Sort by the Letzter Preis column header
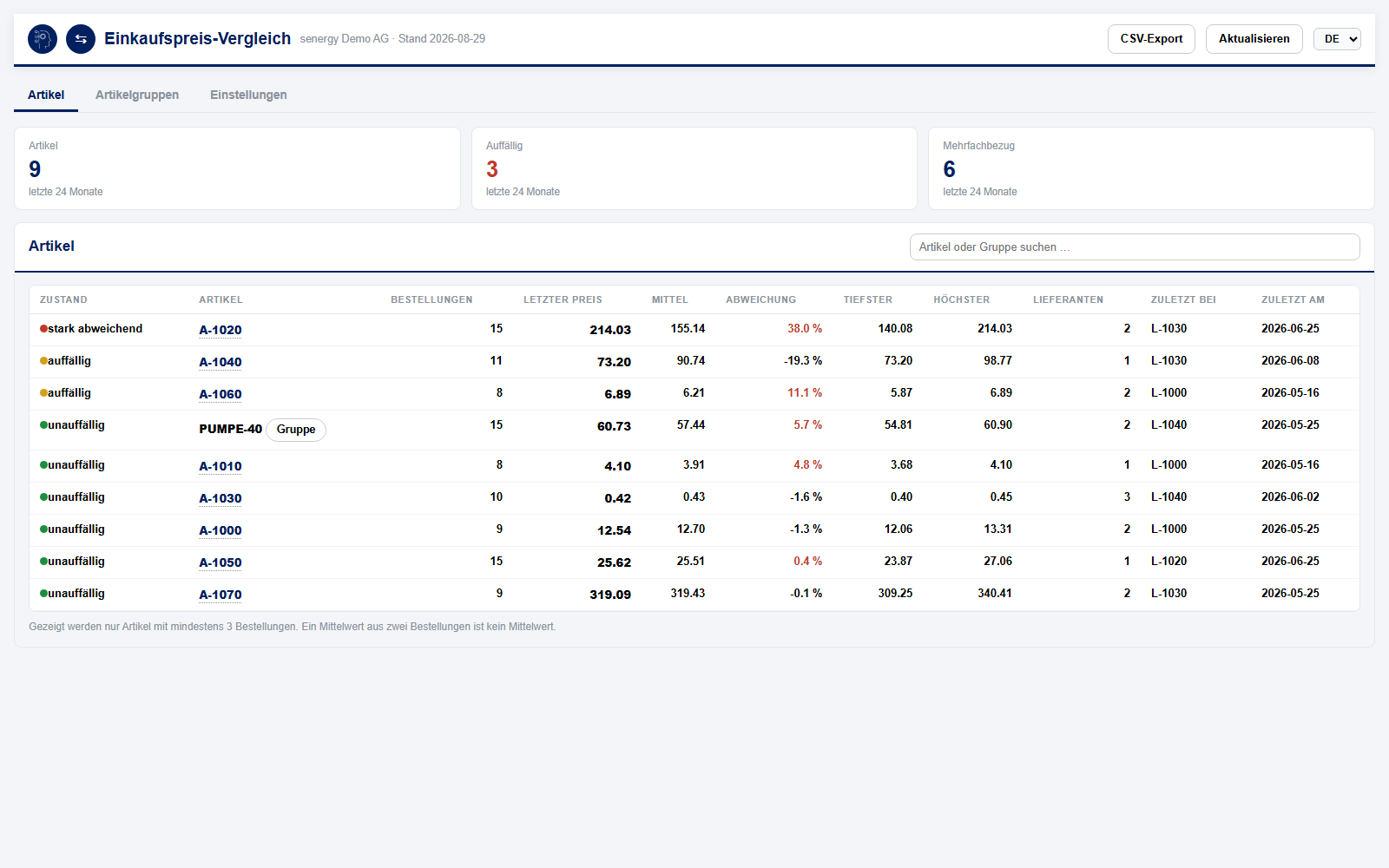 563,299
